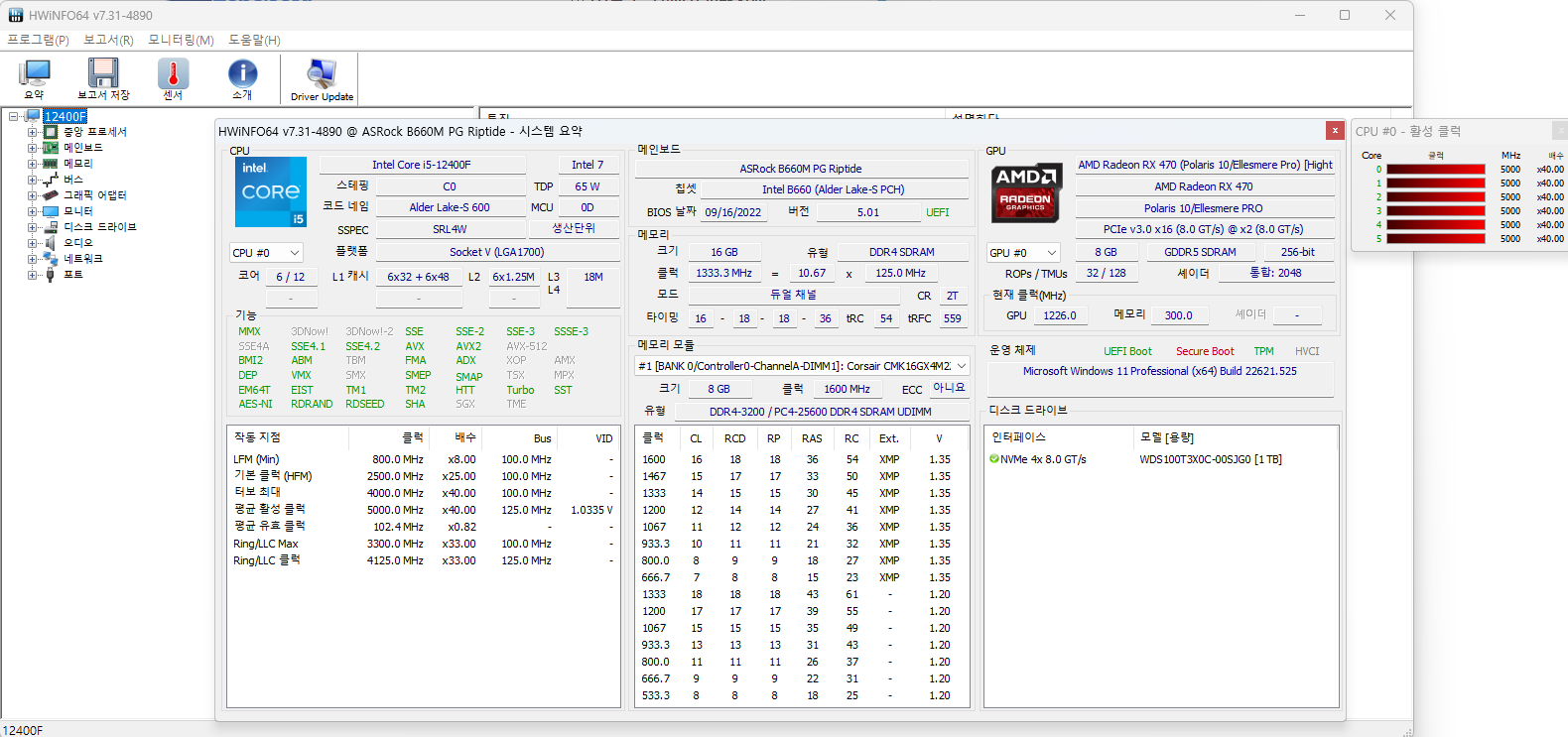
Task: Click the WDS100T3X0C-00SJG0 drive model
Action: pos(1211,459)
